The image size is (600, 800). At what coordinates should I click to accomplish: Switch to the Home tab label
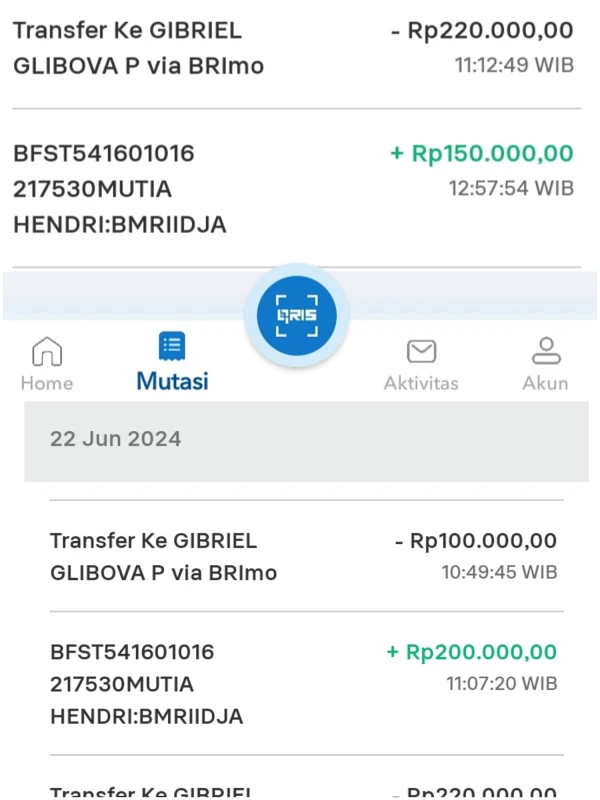tap(47, 383)
